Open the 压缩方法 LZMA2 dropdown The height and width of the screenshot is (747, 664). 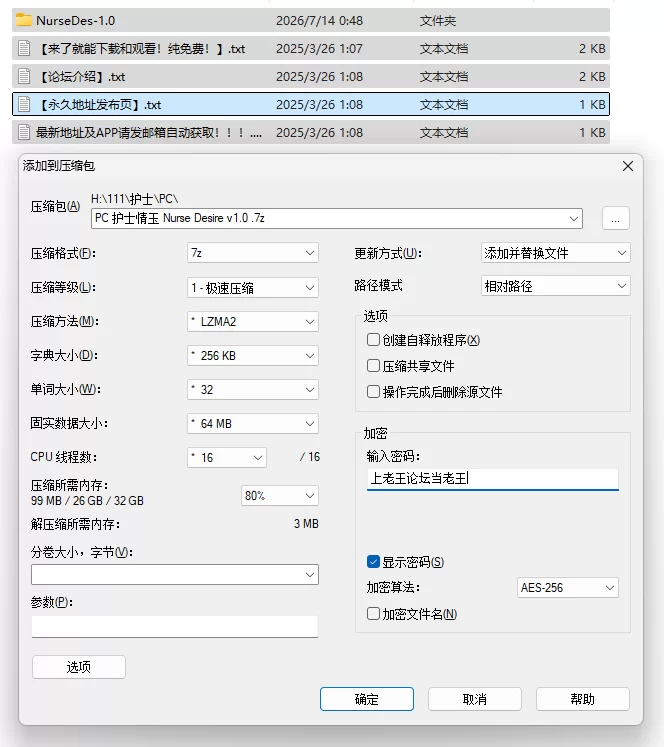pyautogui.click(x=253, y=322)
